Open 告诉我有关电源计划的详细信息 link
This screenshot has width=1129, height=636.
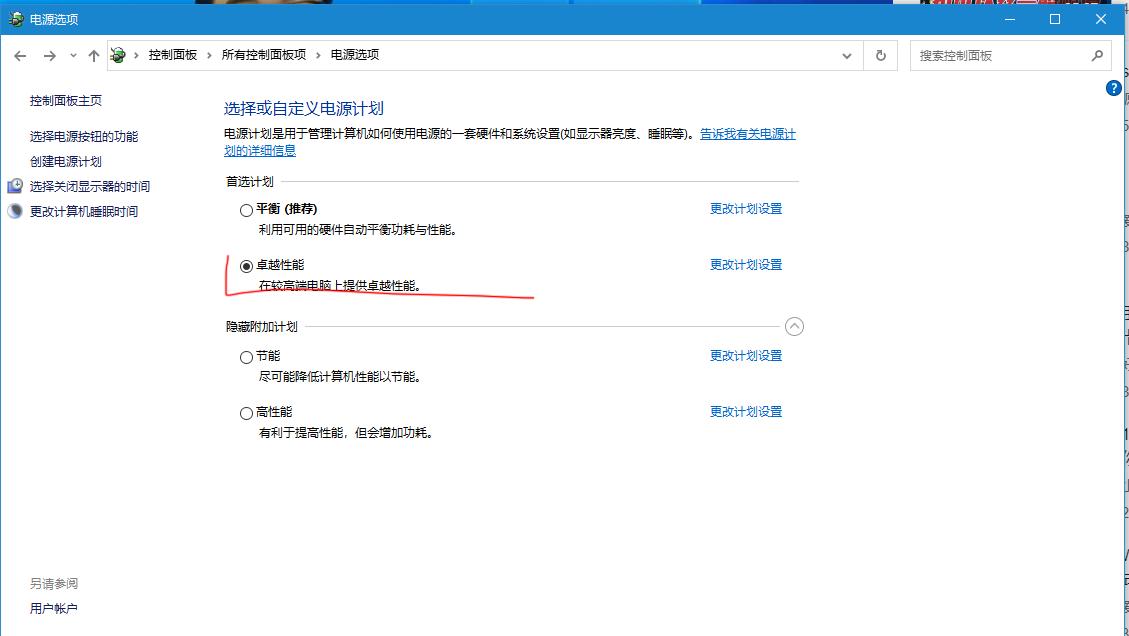click(747, 133)
